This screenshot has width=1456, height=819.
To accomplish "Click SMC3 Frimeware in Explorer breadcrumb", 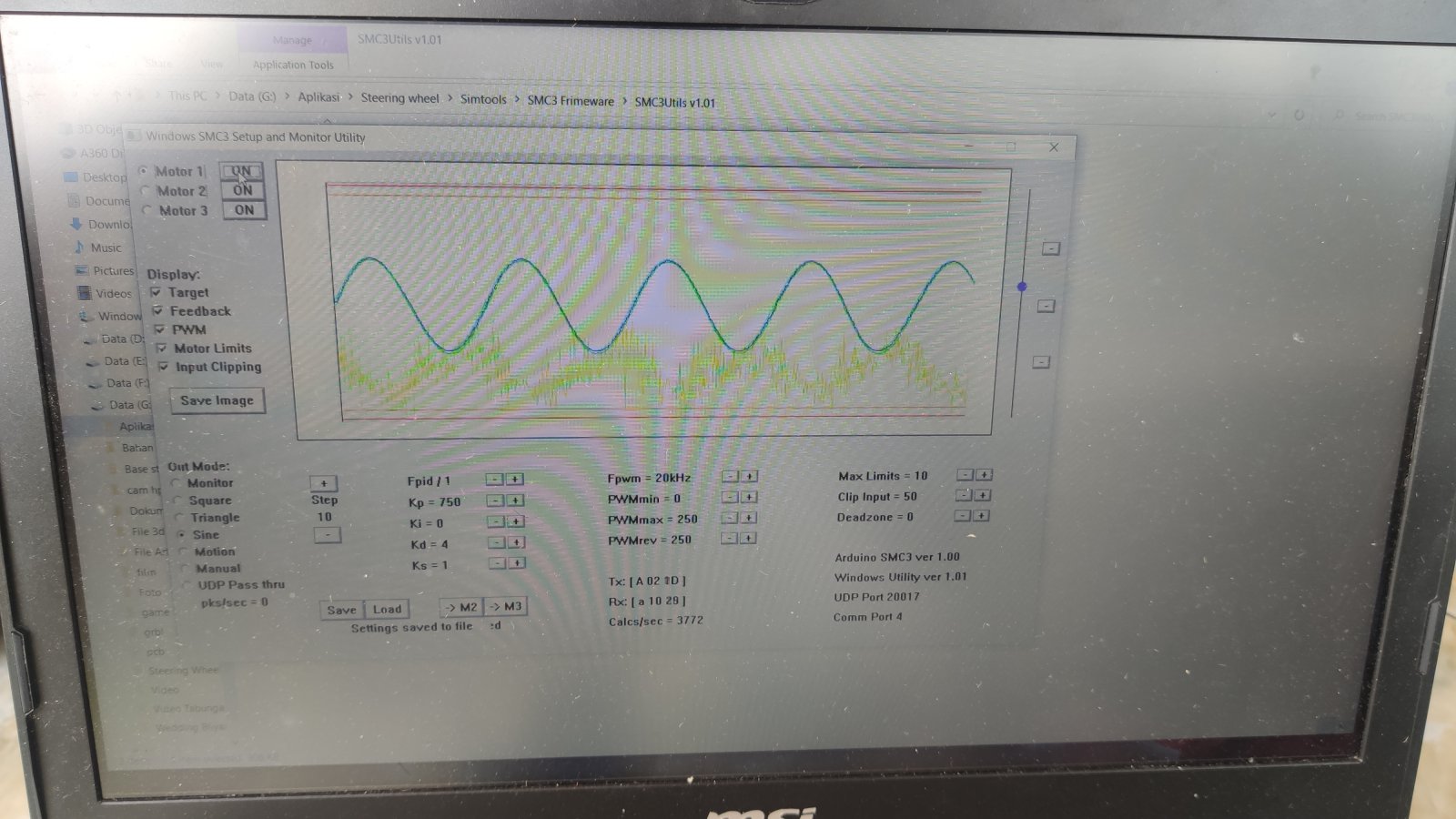I will 571,101.
